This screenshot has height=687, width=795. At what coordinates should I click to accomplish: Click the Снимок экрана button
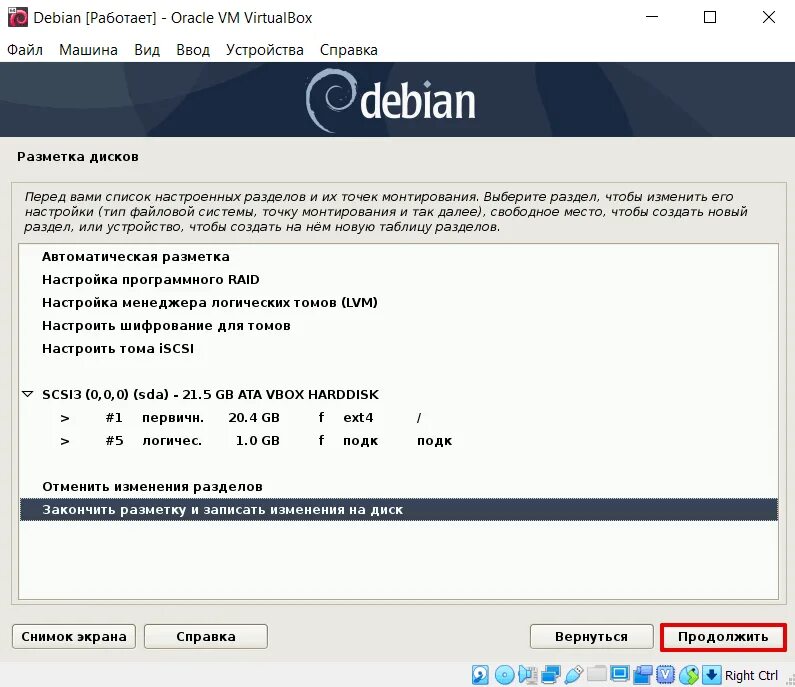click(74, 636)
